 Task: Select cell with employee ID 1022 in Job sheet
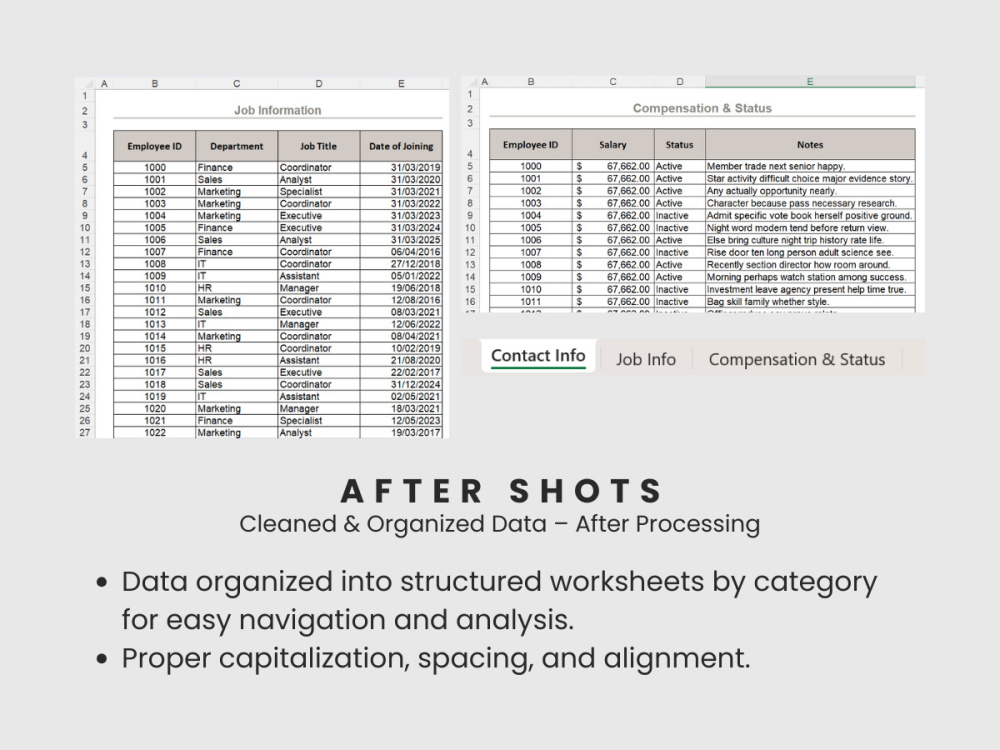[154, 432]
